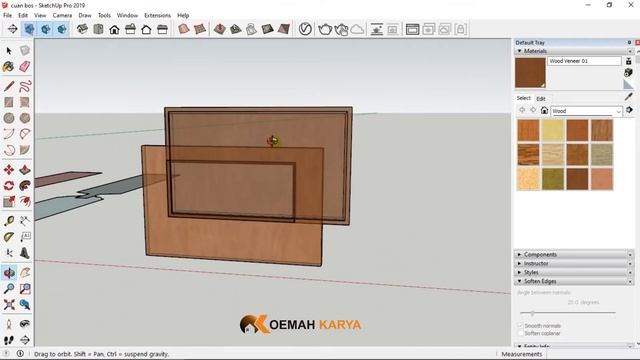Select the Line pencil tool

click(x=9, y=86)
